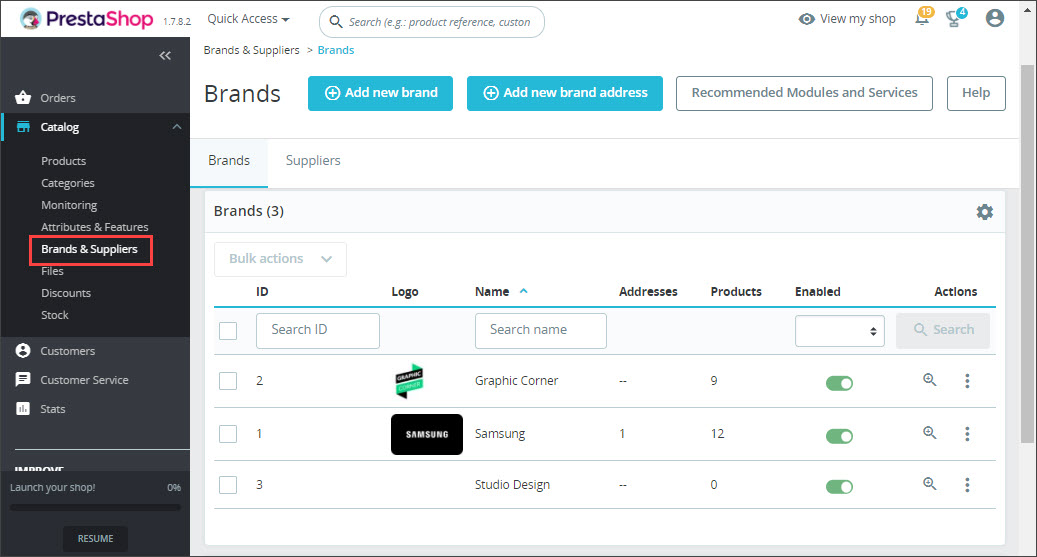Image resolution: width=1037 pixels, height=557 pixels.
Task: Select the Brands tab
Action: [229, 161]
